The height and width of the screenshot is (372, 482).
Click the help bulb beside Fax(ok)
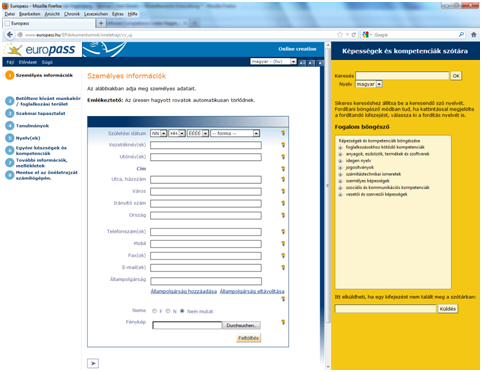283,256
